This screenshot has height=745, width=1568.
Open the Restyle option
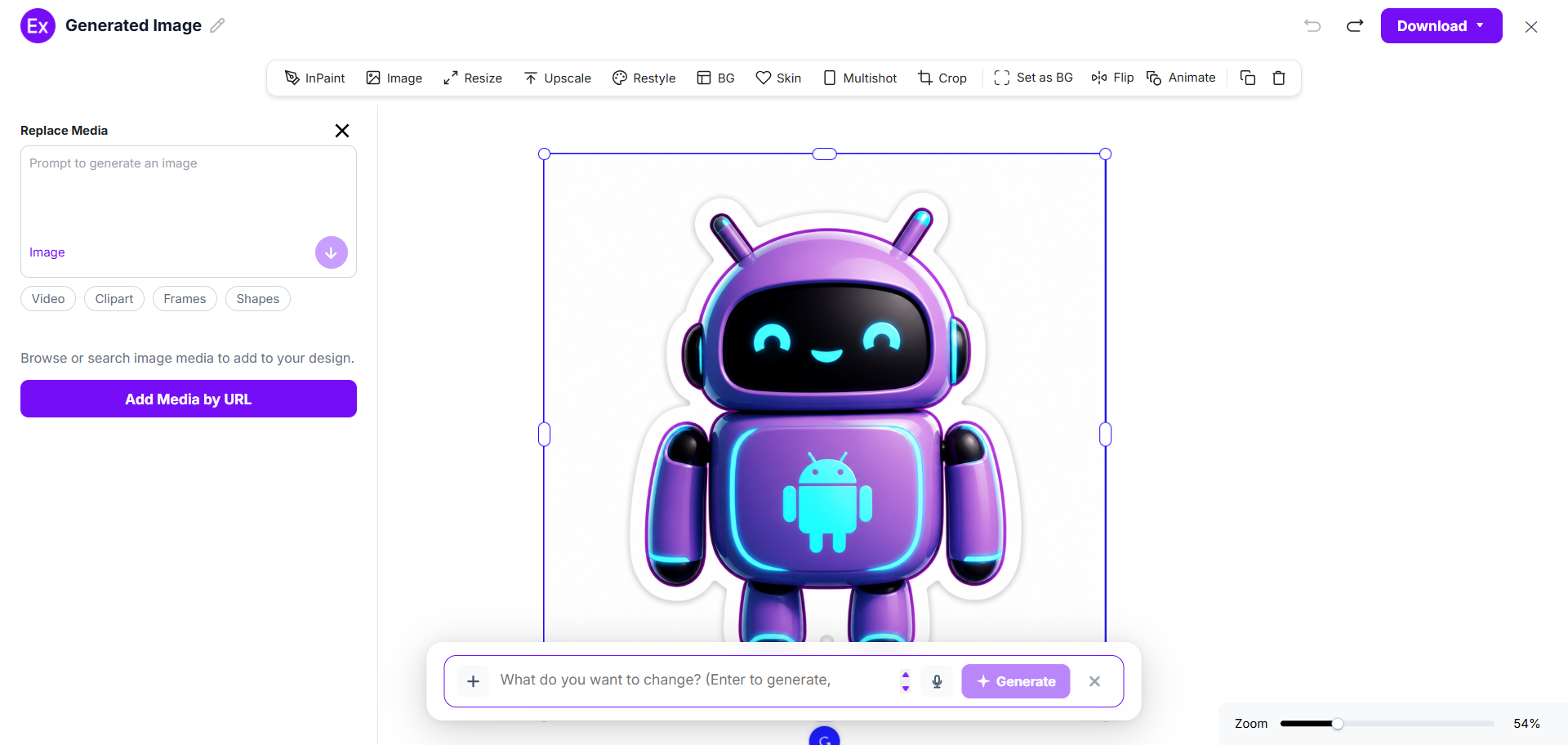click(644, 78)
